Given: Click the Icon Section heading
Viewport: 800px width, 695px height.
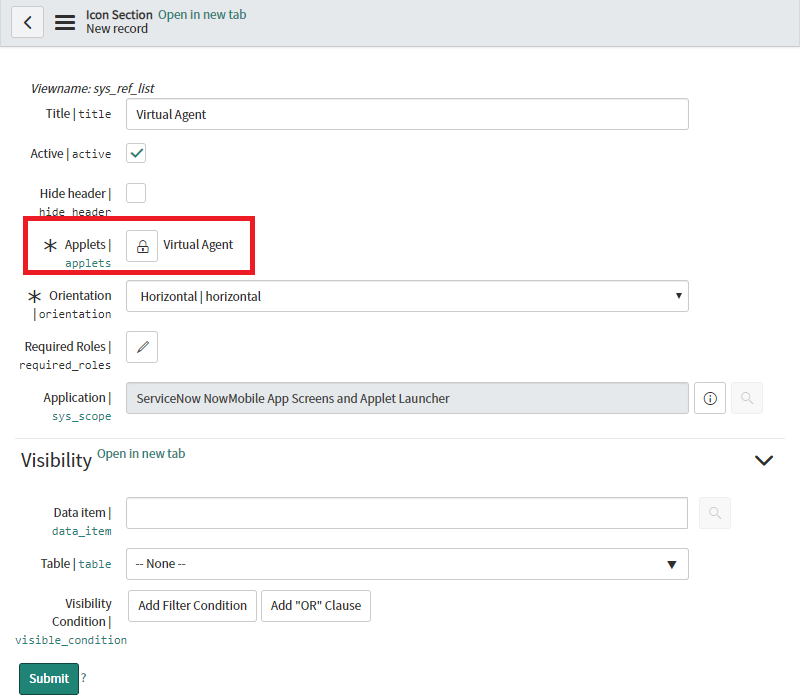Looking at the screenshot, I should click(x=119, y=15).
